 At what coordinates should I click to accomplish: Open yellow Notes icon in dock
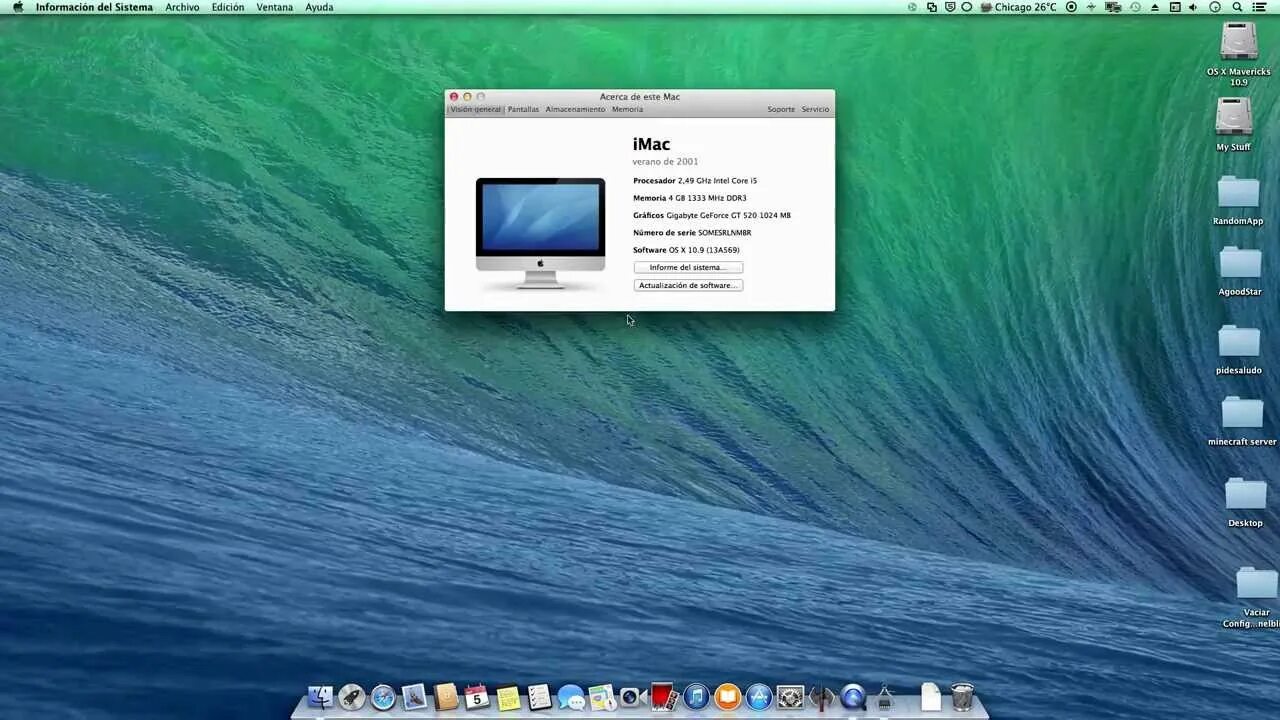[508, 697]
